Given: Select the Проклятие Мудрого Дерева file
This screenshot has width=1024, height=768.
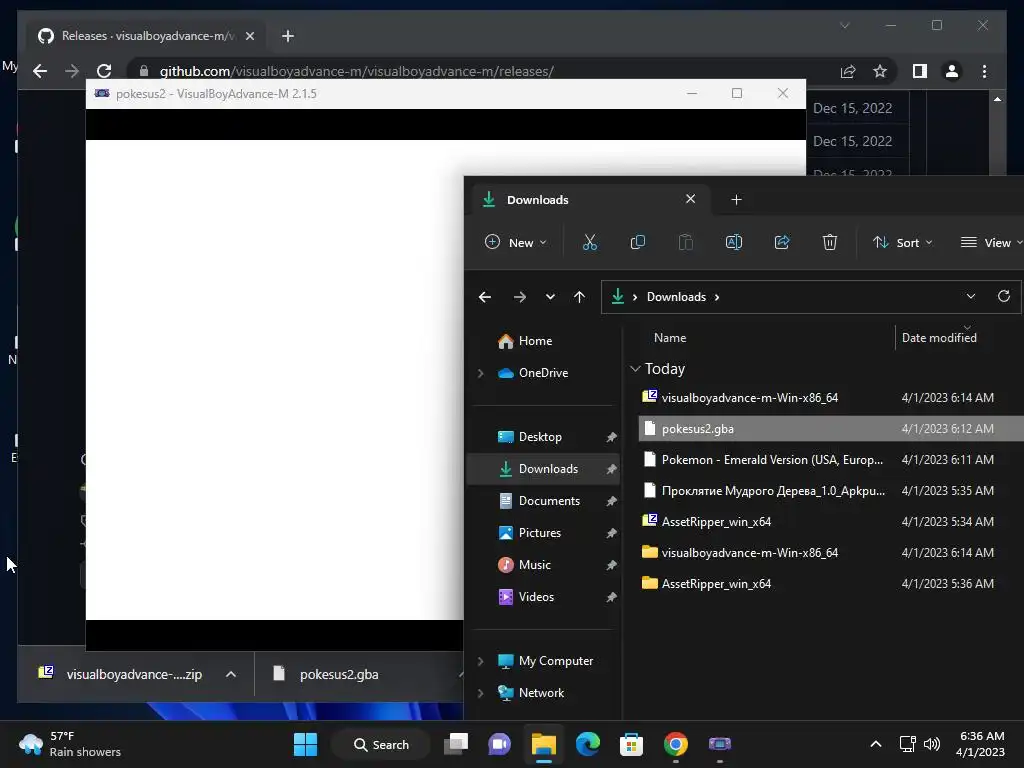Looking at the screenshot, I should [x=831, y=490].
